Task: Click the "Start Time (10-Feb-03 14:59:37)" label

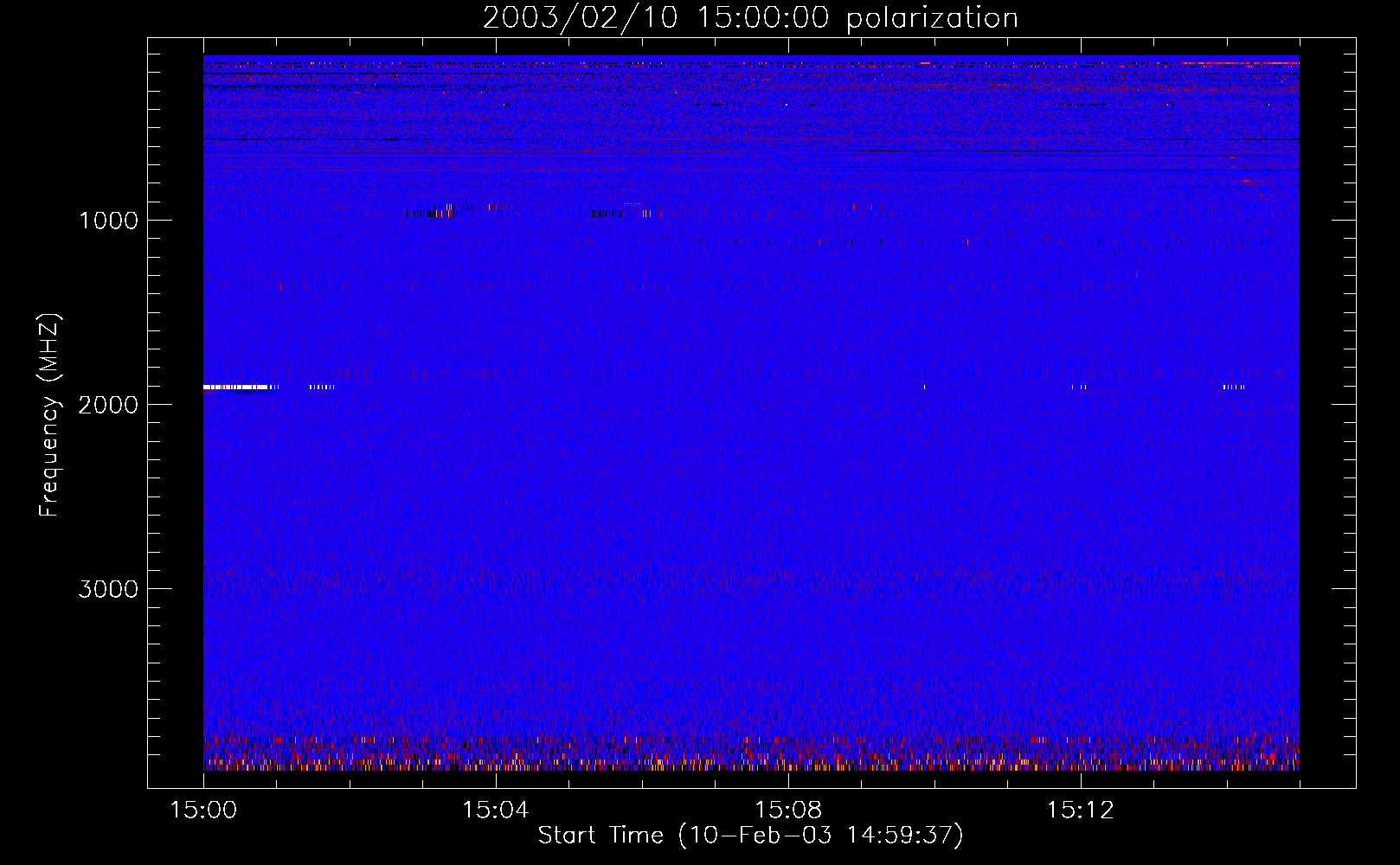Action: click(751, 836)
